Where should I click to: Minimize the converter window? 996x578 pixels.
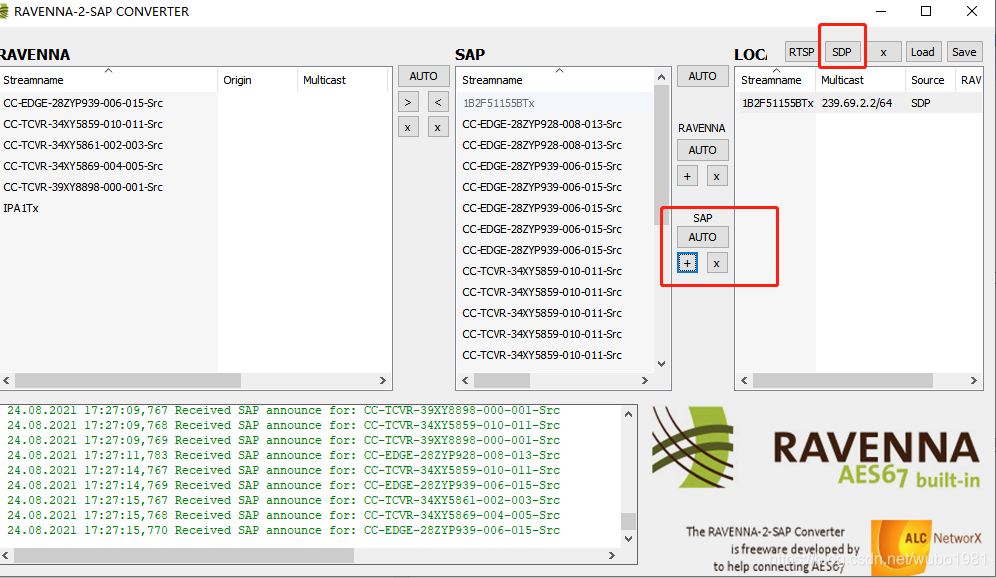point(881,11)
